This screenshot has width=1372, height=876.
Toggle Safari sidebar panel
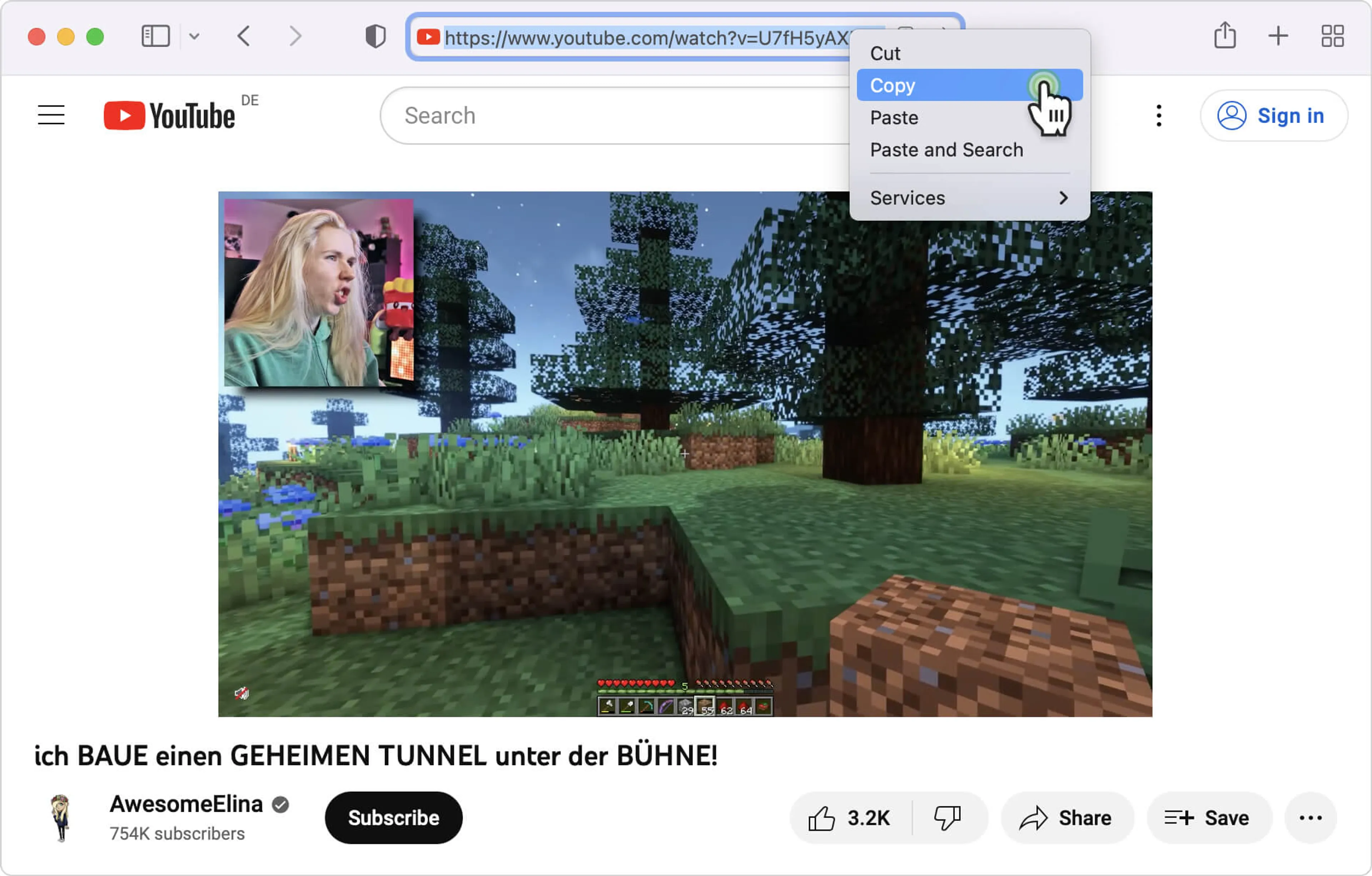tap(155, 36)
